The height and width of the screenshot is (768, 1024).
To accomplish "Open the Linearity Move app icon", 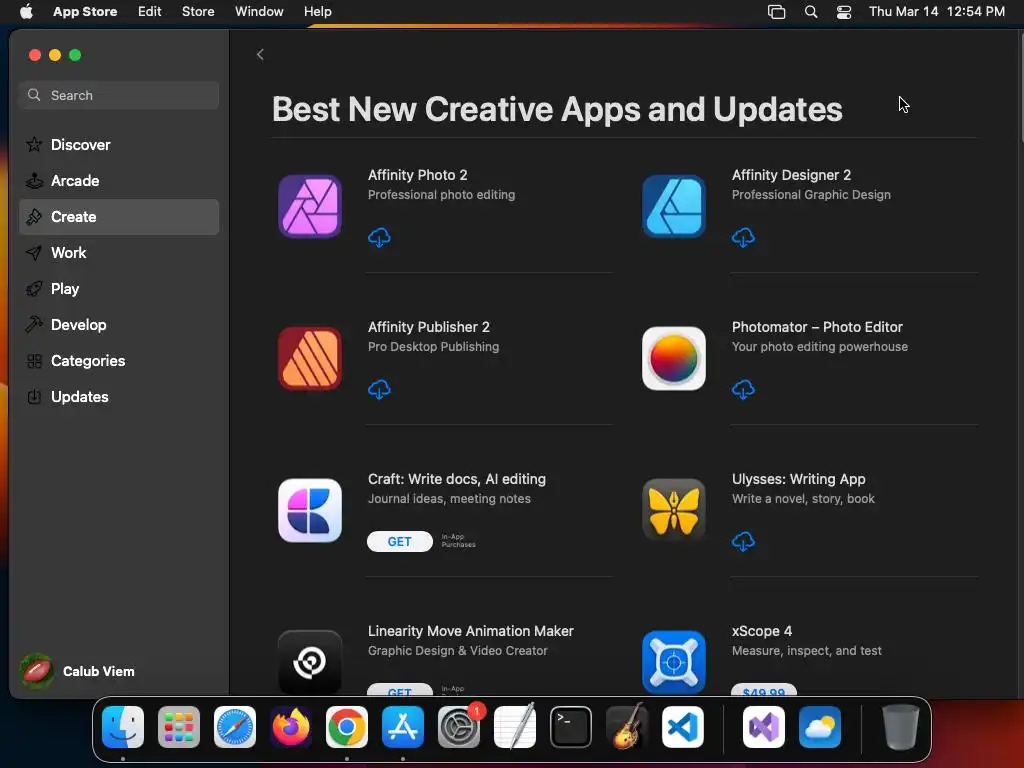I will (310, 662).
